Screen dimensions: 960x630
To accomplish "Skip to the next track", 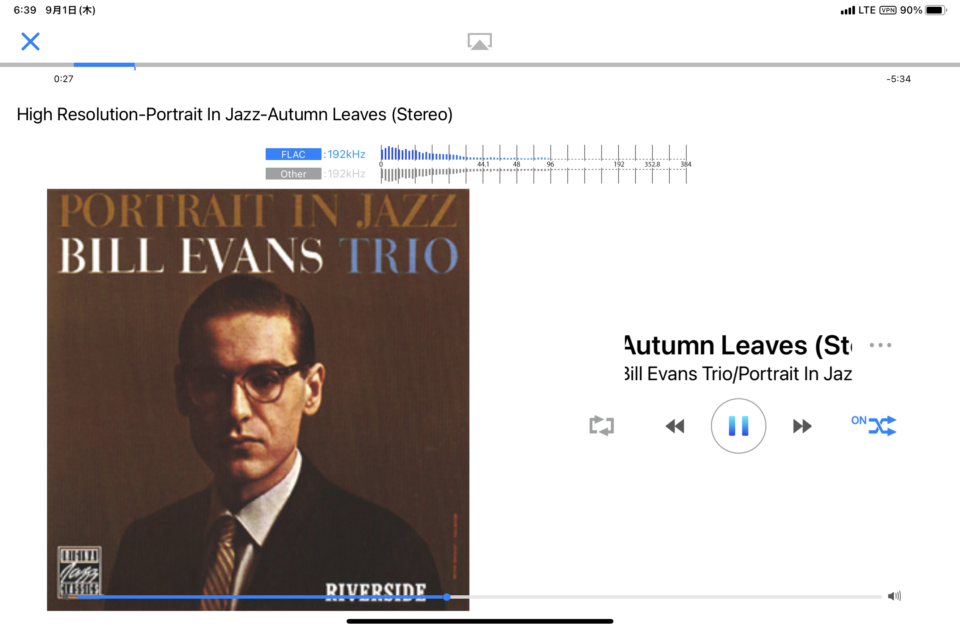I will 802,426.
